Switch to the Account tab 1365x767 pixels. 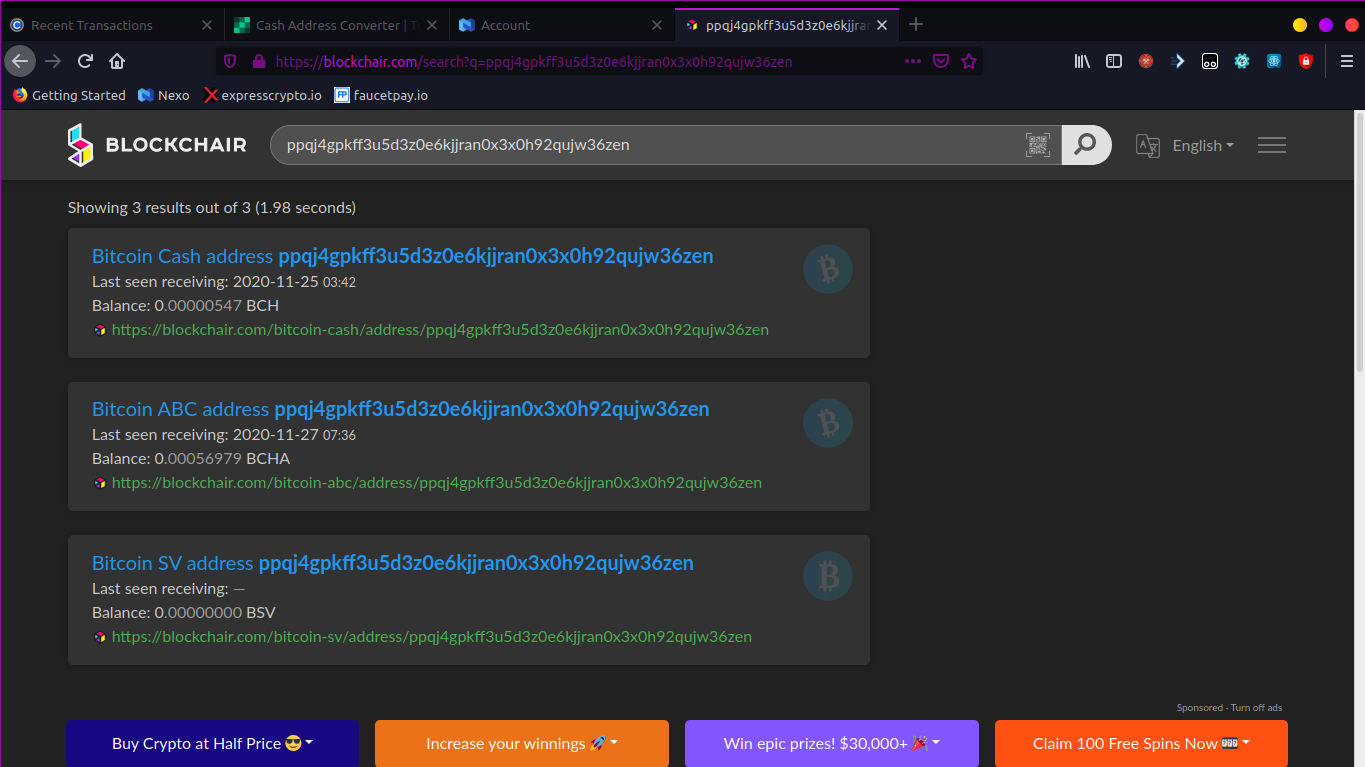[x=561, y=25]
